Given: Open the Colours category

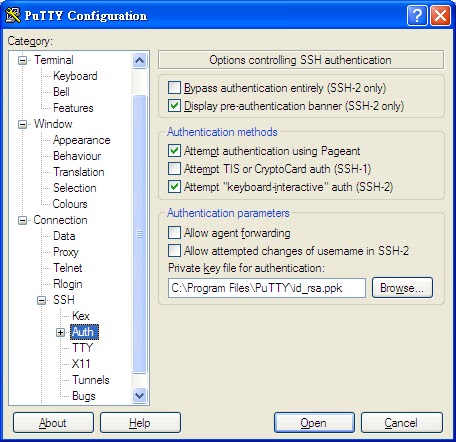Looking at the screenshot, I should click(70, 204).
